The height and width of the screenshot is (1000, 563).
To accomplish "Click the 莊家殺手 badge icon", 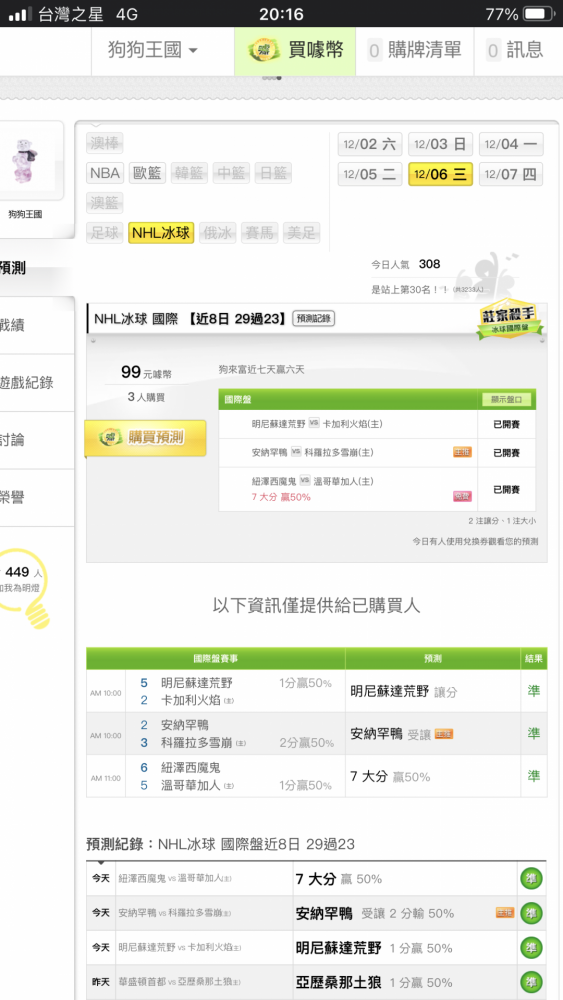I will click(x=510, y=318).
